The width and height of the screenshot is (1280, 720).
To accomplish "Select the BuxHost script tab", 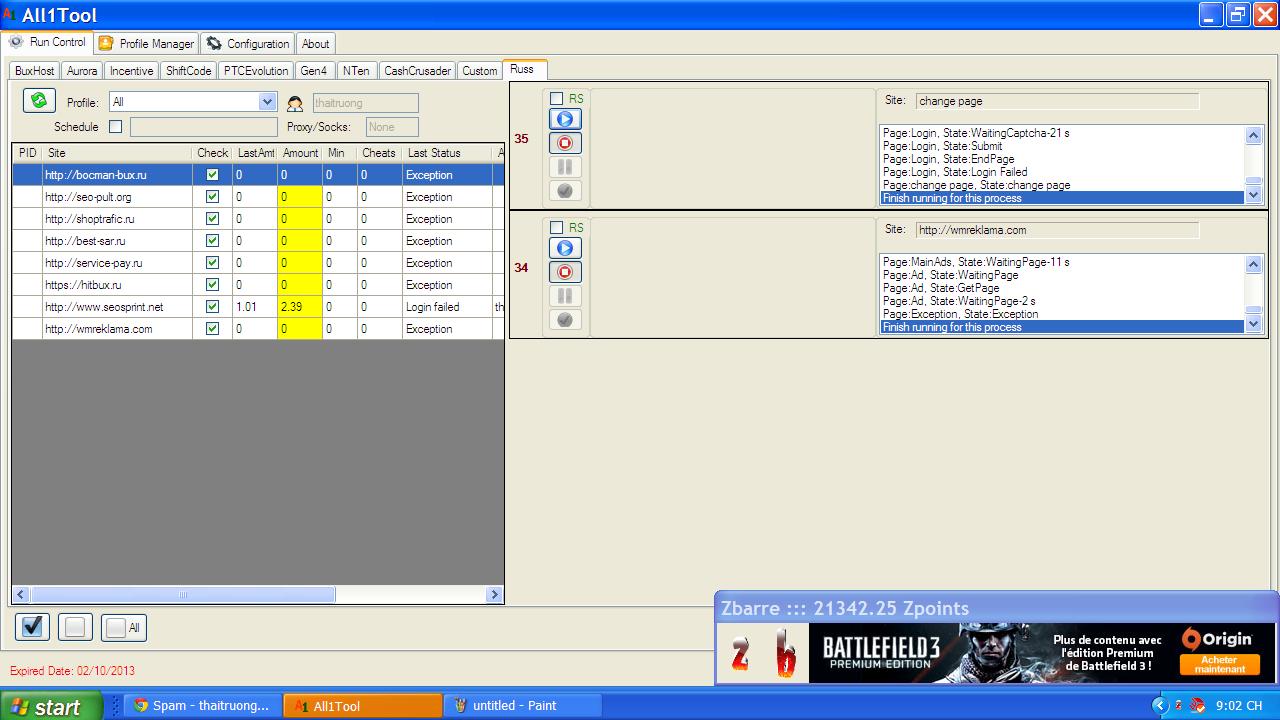I will coord(35,71).
